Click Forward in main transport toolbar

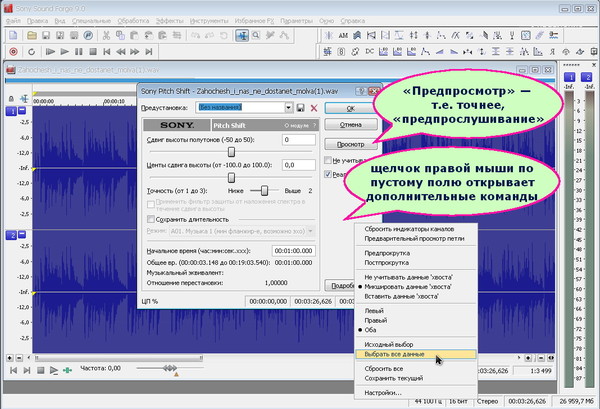point(135,51)
